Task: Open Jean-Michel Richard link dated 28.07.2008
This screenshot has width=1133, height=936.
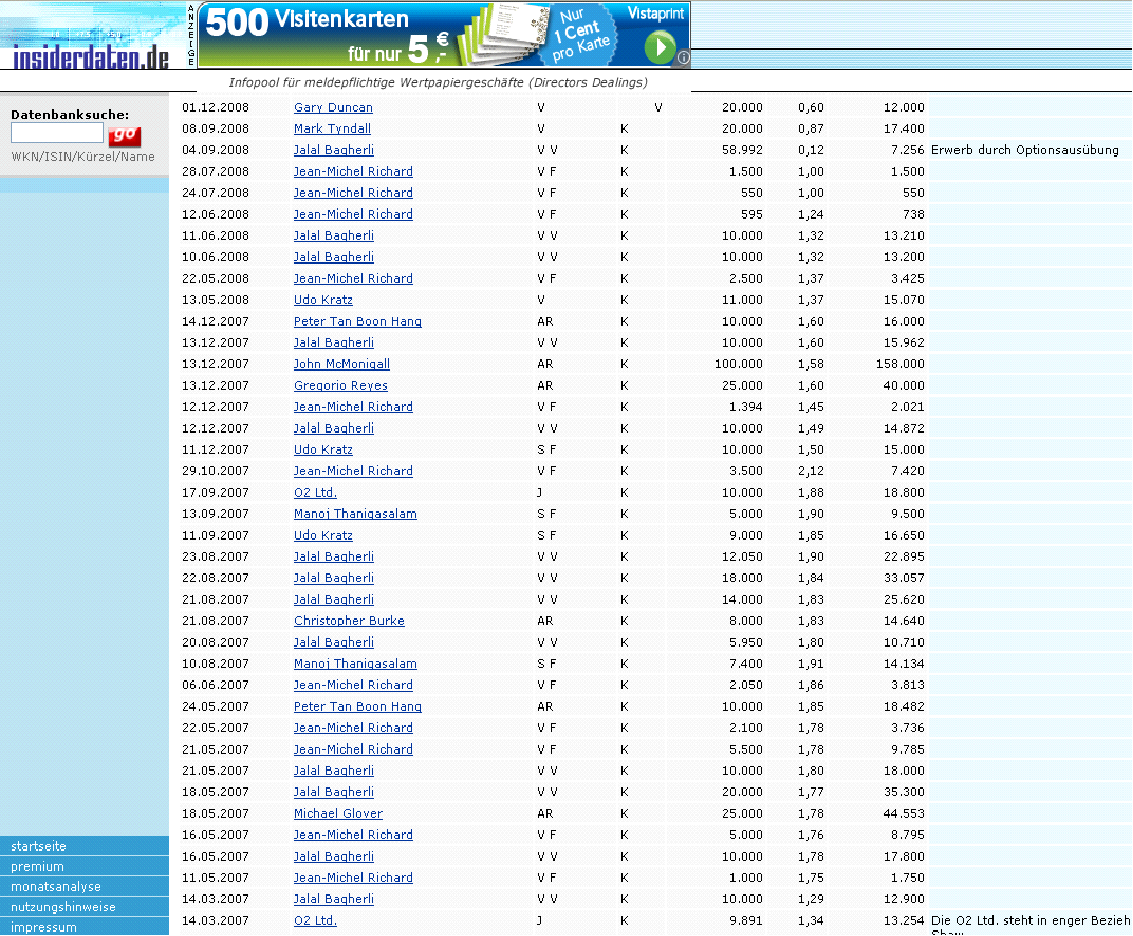Action: coord(353,172)
